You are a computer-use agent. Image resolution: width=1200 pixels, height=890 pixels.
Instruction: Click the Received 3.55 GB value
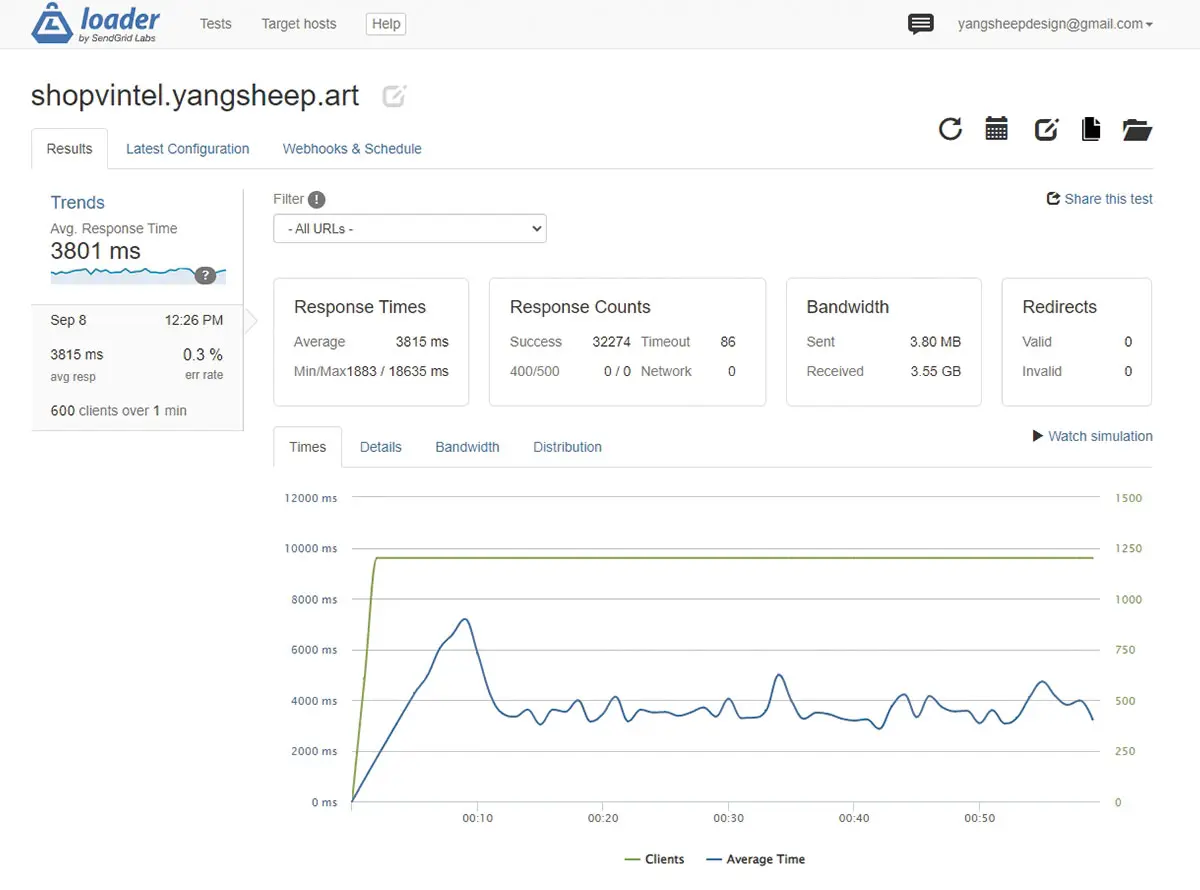[935, 371]
